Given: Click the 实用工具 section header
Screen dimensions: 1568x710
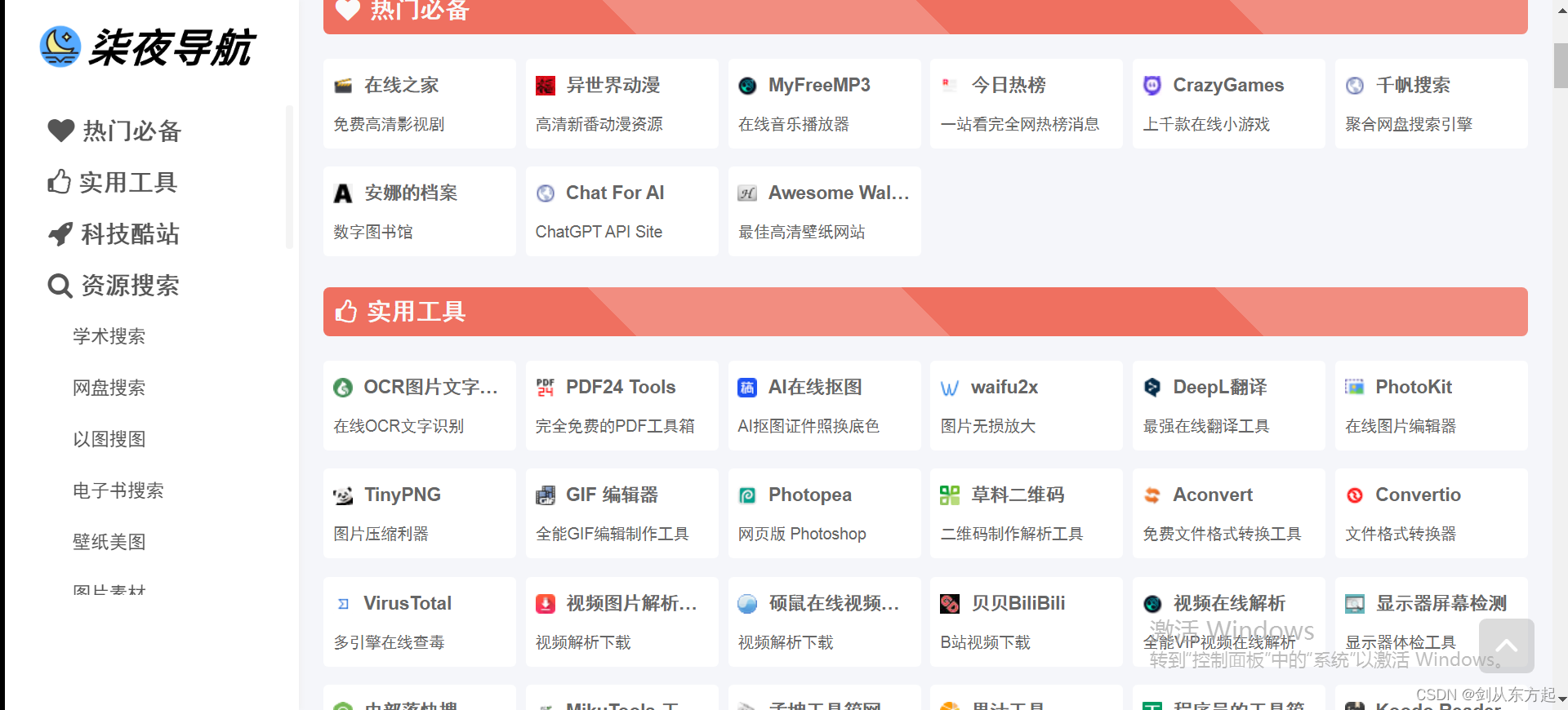Looking at the screenshot, I should pos(925,312).
